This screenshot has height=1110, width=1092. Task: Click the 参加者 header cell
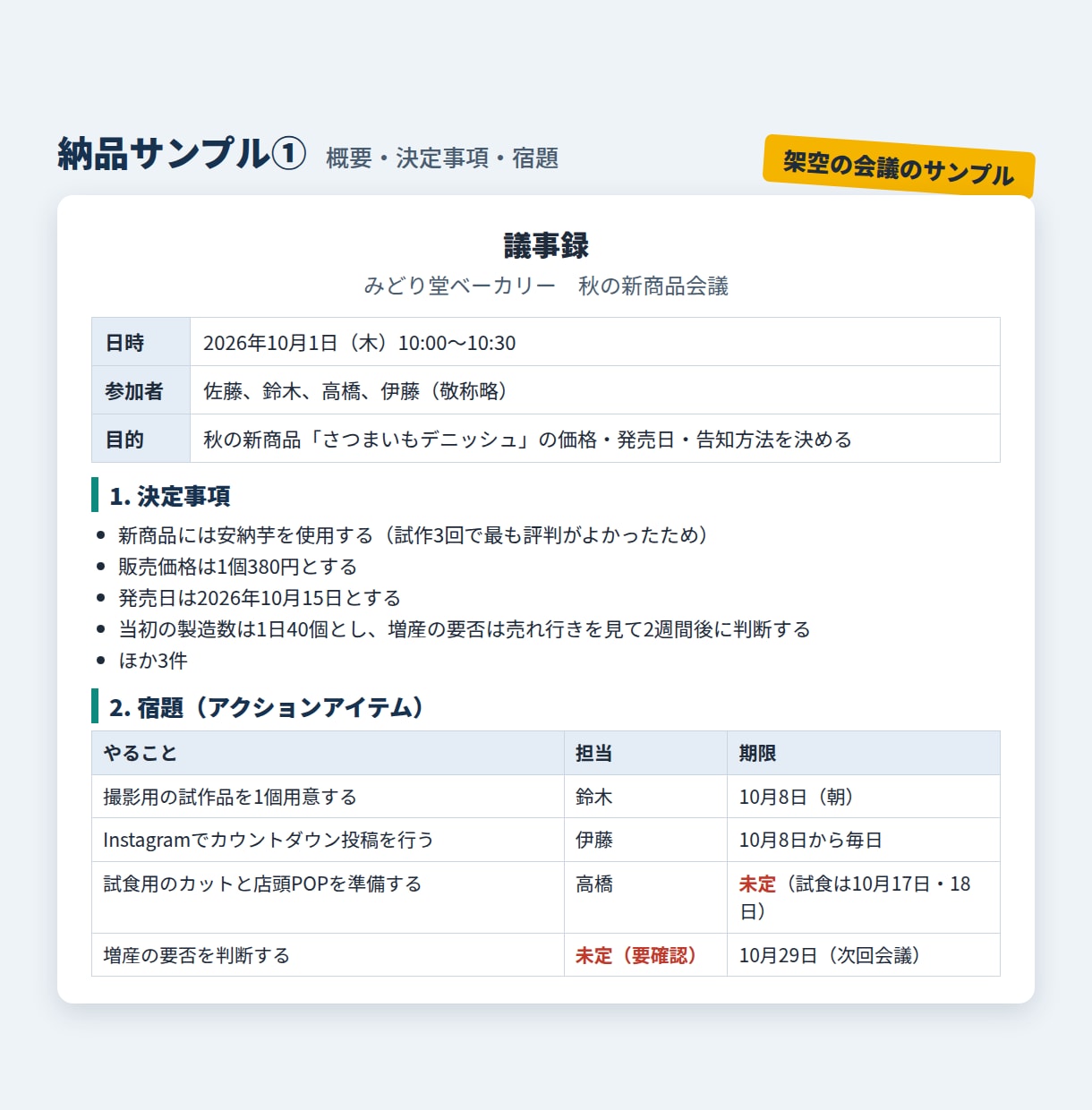(141, 390)
